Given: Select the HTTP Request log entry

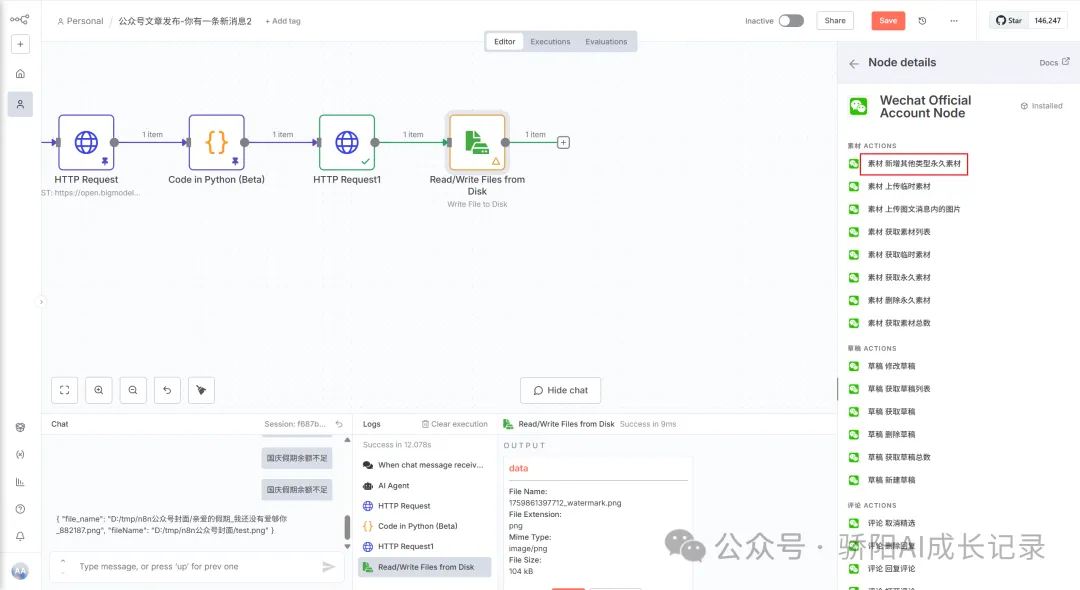Looking at the screenshot, I should (x=424, y=506).
